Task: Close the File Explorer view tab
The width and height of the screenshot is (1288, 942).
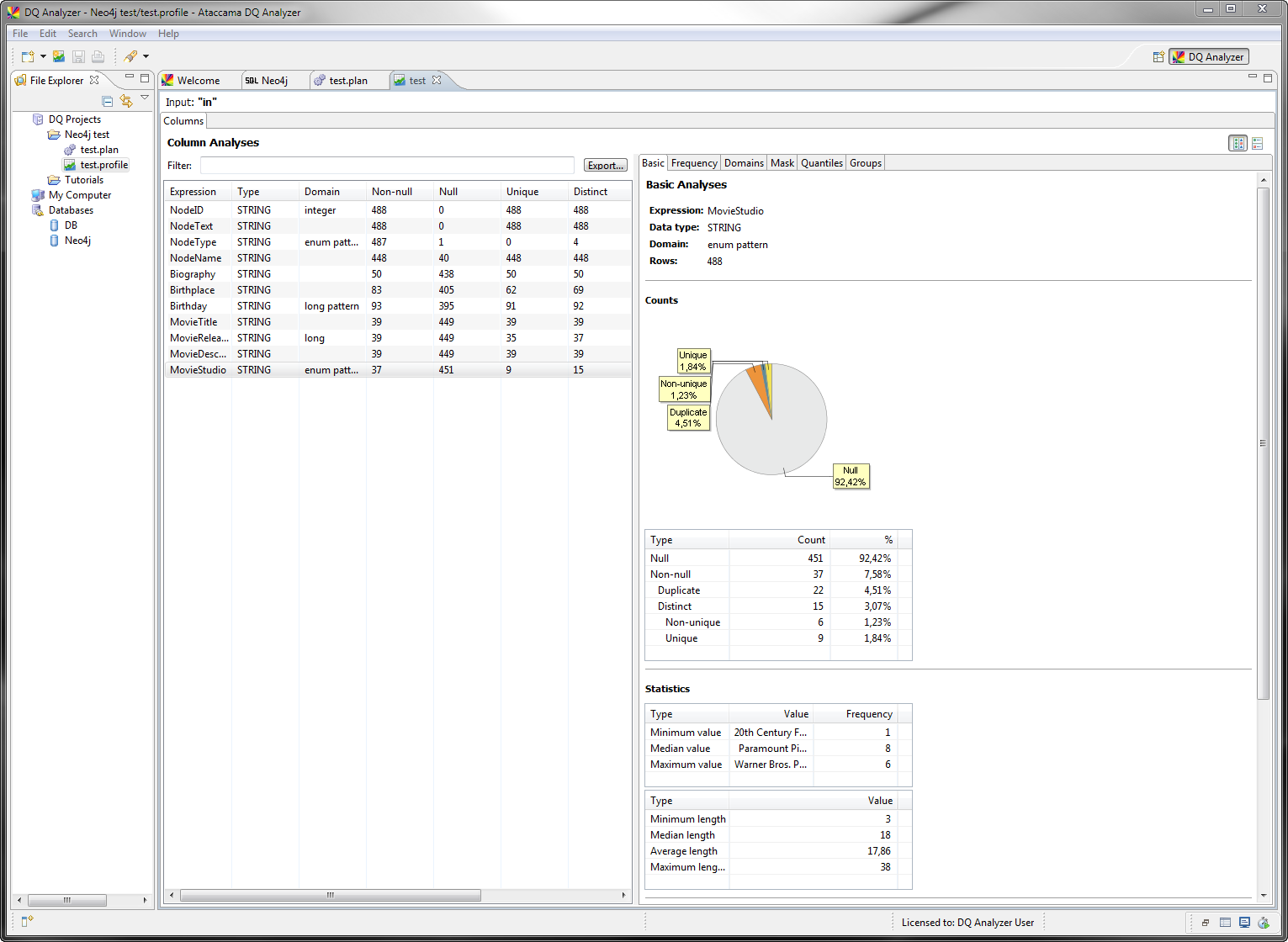Action: pos(94,80)
